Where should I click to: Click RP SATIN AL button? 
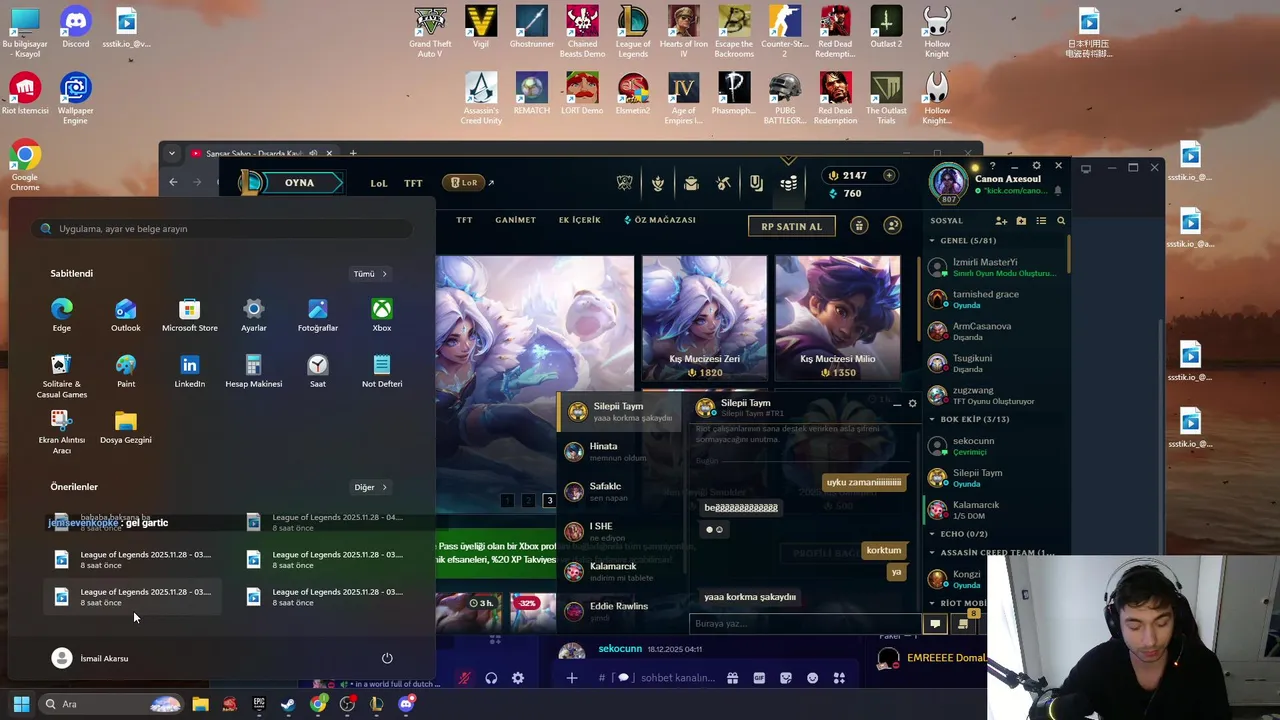click(x=791, y=226)
